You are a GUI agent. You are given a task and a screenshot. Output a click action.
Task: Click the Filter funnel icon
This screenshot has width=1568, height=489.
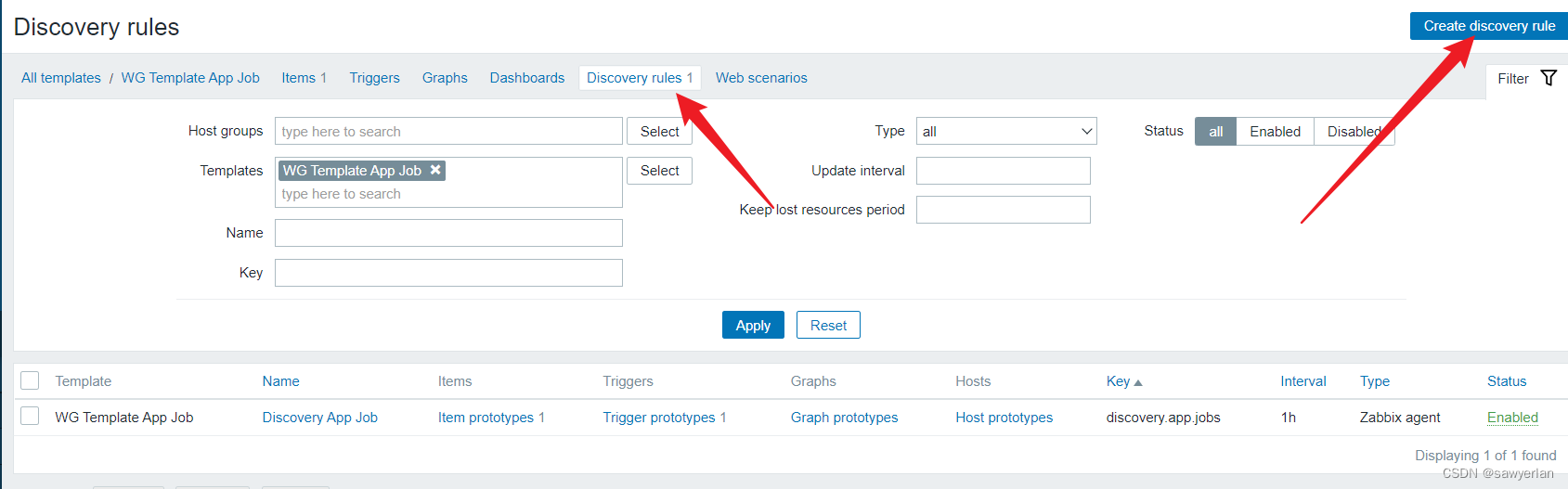tap(1549, 78)
